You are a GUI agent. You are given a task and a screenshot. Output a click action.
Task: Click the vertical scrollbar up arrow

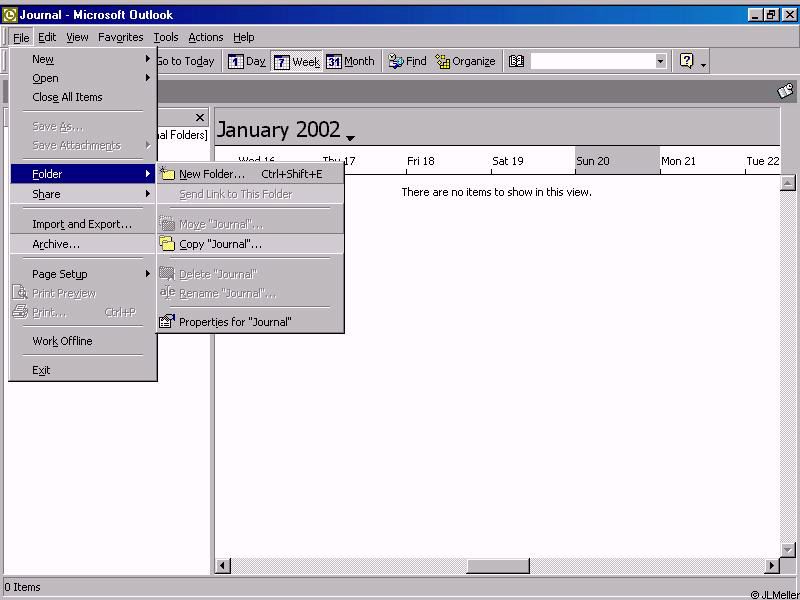click(x=788, y=183)
